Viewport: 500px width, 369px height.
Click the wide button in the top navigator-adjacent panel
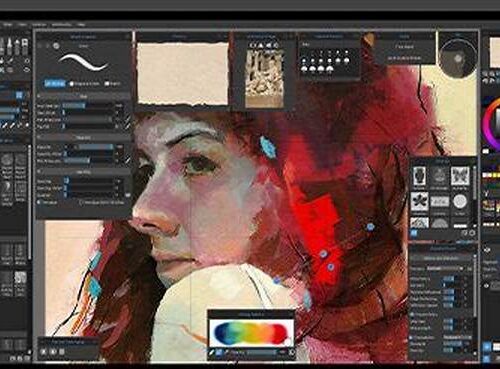point(404,47)
